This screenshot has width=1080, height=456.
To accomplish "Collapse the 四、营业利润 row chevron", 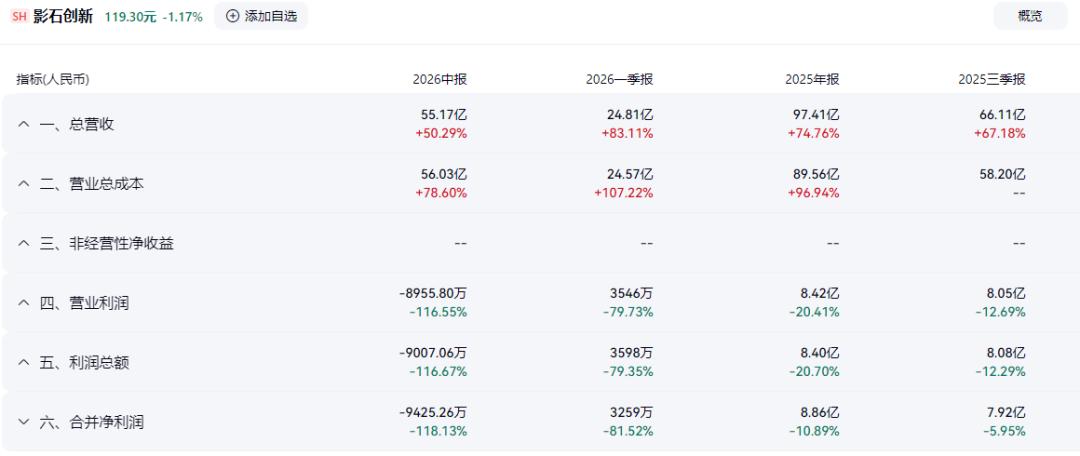I will coord(24,303).
